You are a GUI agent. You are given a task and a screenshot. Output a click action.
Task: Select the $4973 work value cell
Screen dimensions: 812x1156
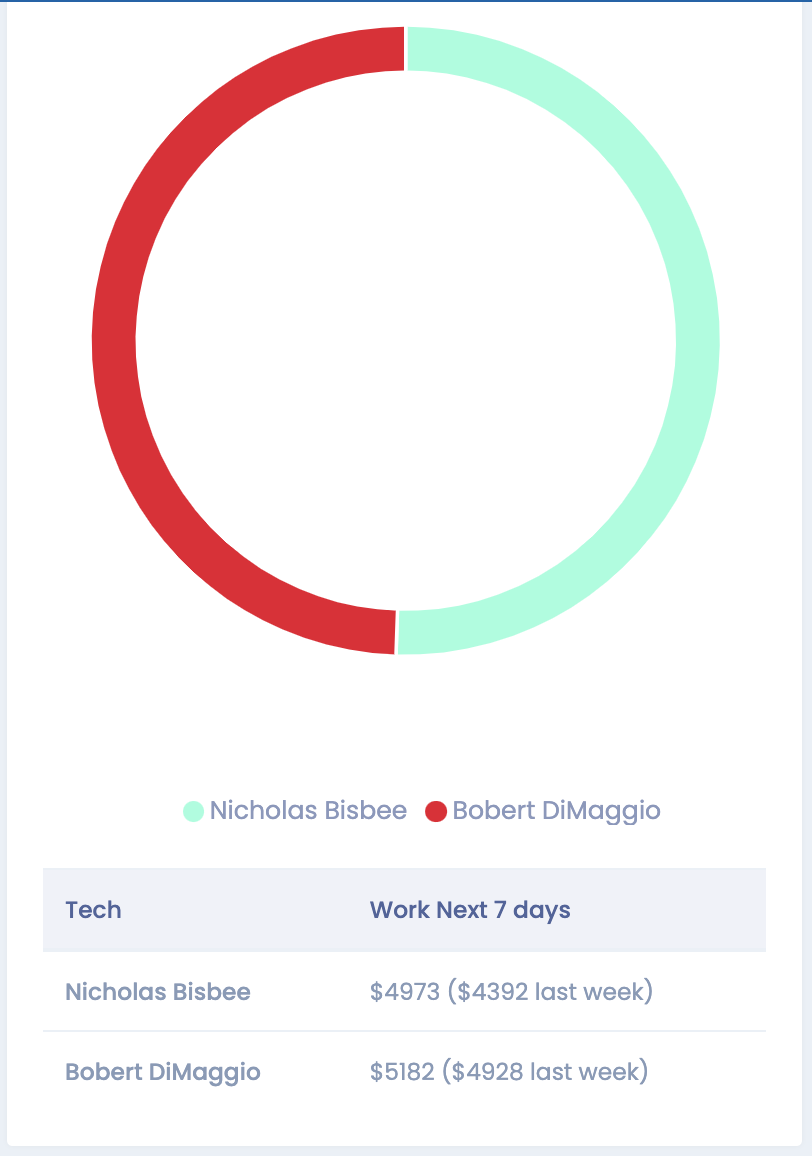point(511,992)
